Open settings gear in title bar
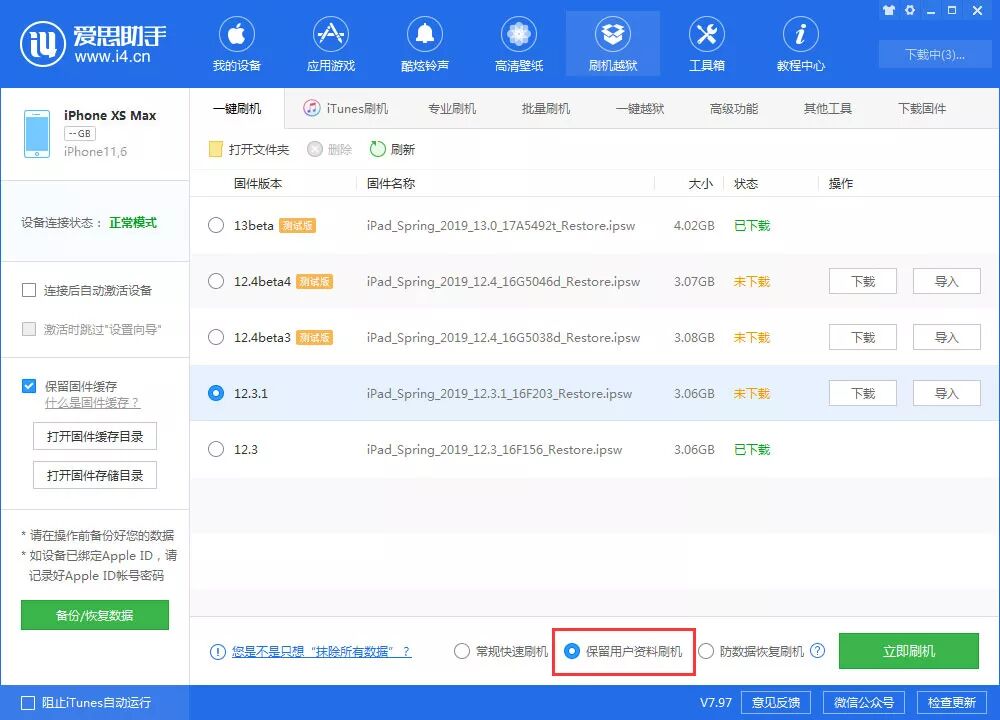The width and height of the screenshot is (1000, 720). 910,10
